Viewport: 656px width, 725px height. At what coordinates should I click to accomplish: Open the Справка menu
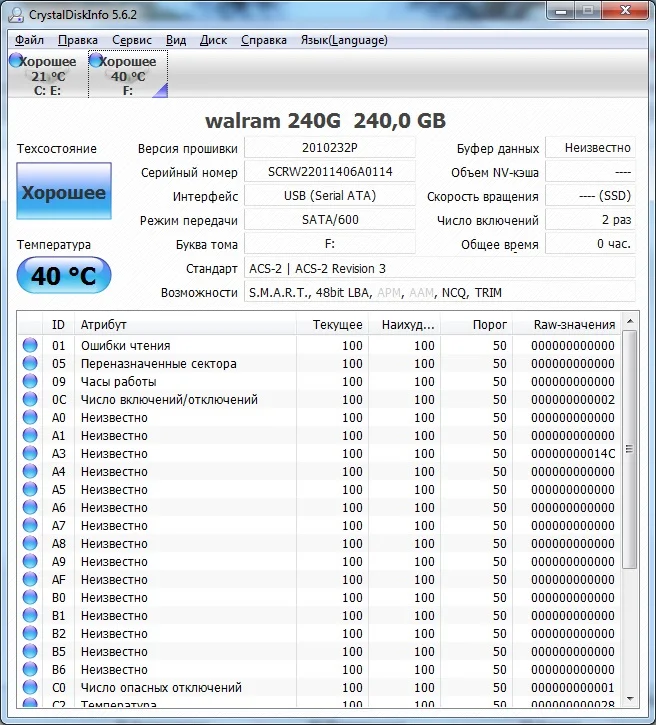point(264,40)
